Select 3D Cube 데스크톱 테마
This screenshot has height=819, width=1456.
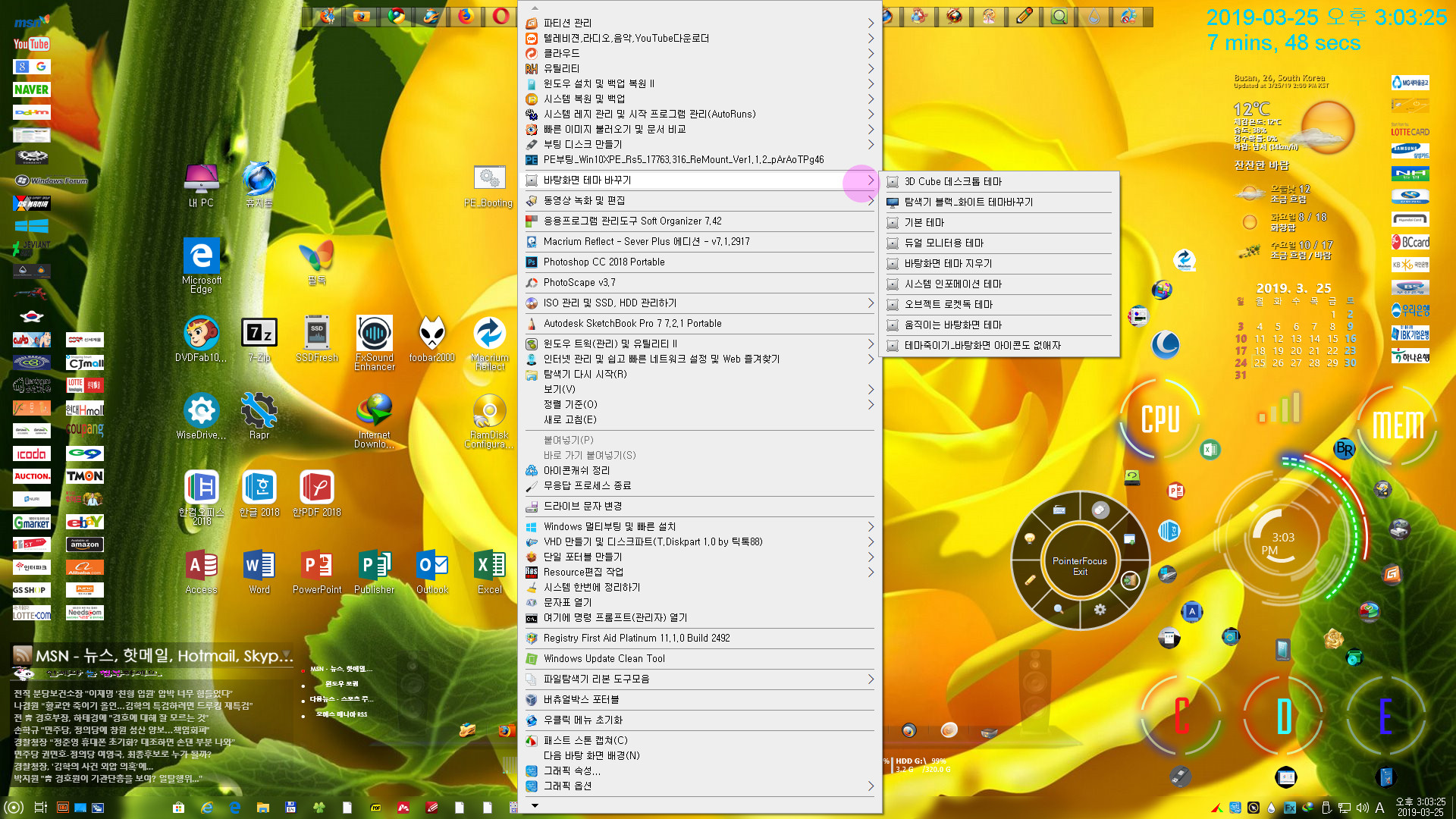(x=999, y=181)
